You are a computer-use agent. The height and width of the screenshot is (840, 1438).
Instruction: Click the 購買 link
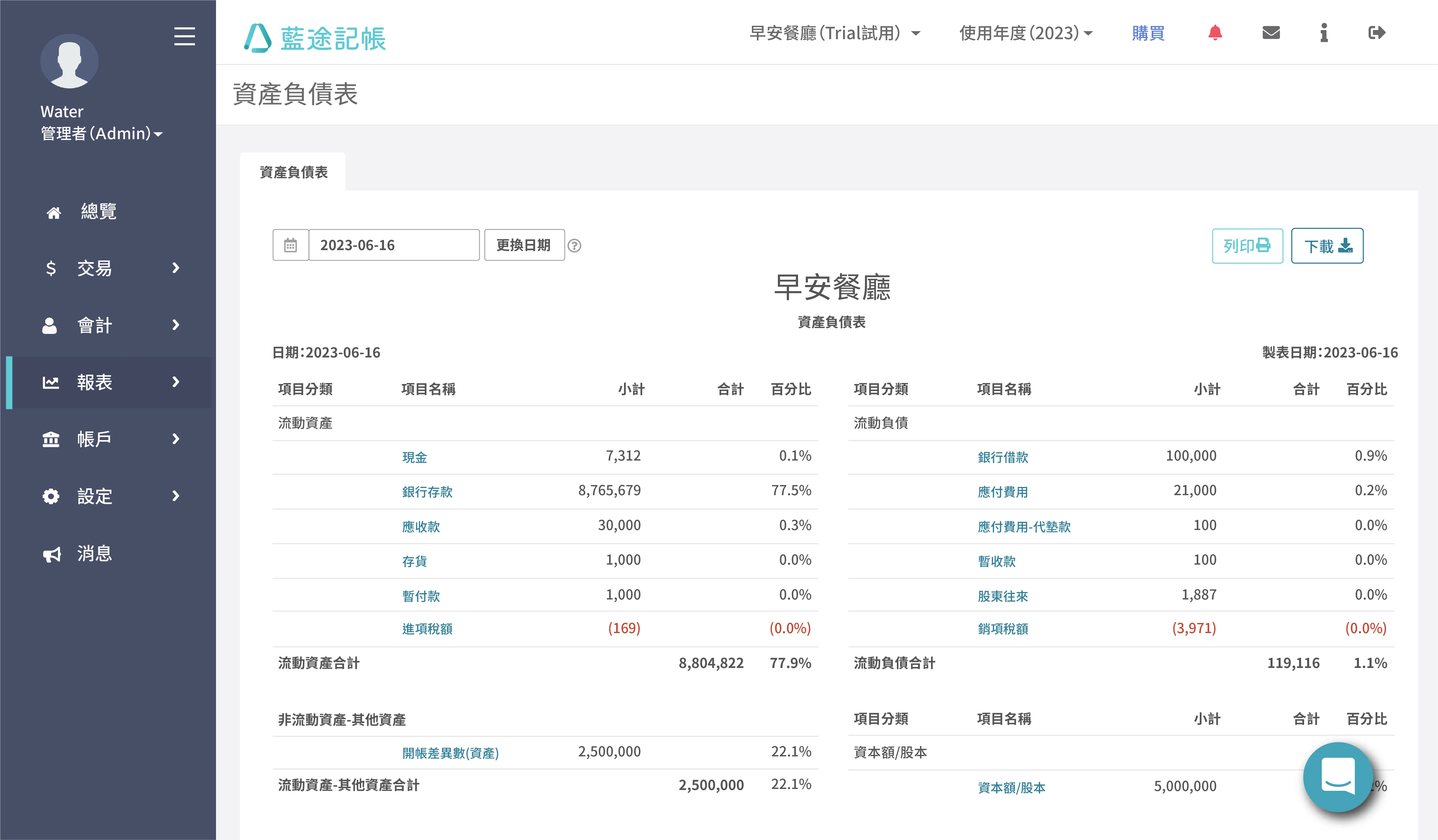pos(1148,33)
